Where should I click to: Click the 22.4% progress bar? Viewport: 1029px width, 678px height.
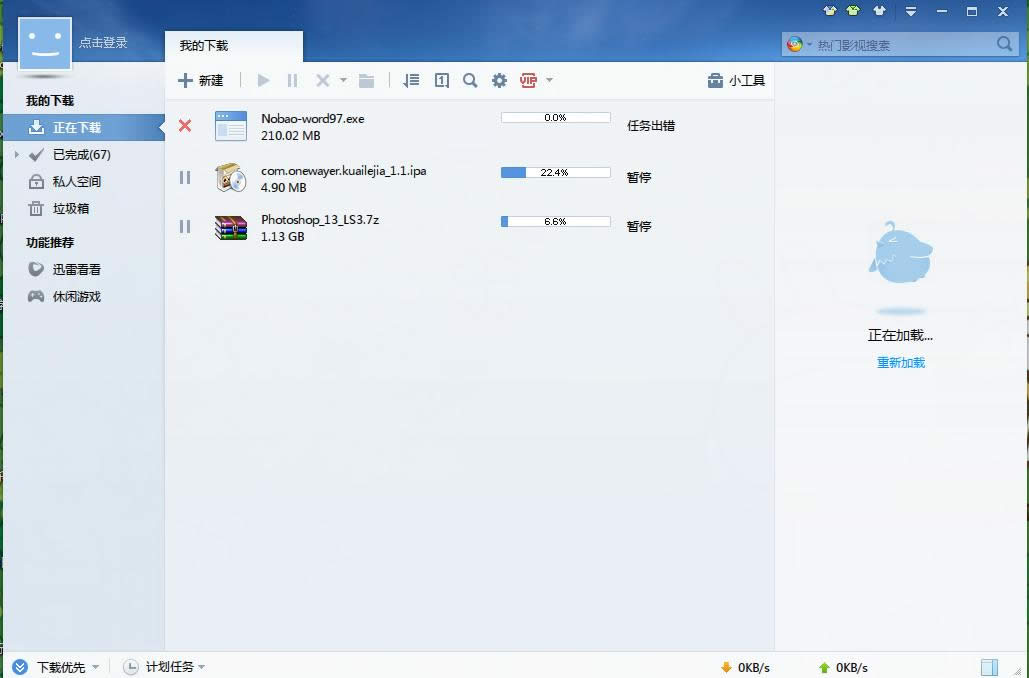click(555, 173)
